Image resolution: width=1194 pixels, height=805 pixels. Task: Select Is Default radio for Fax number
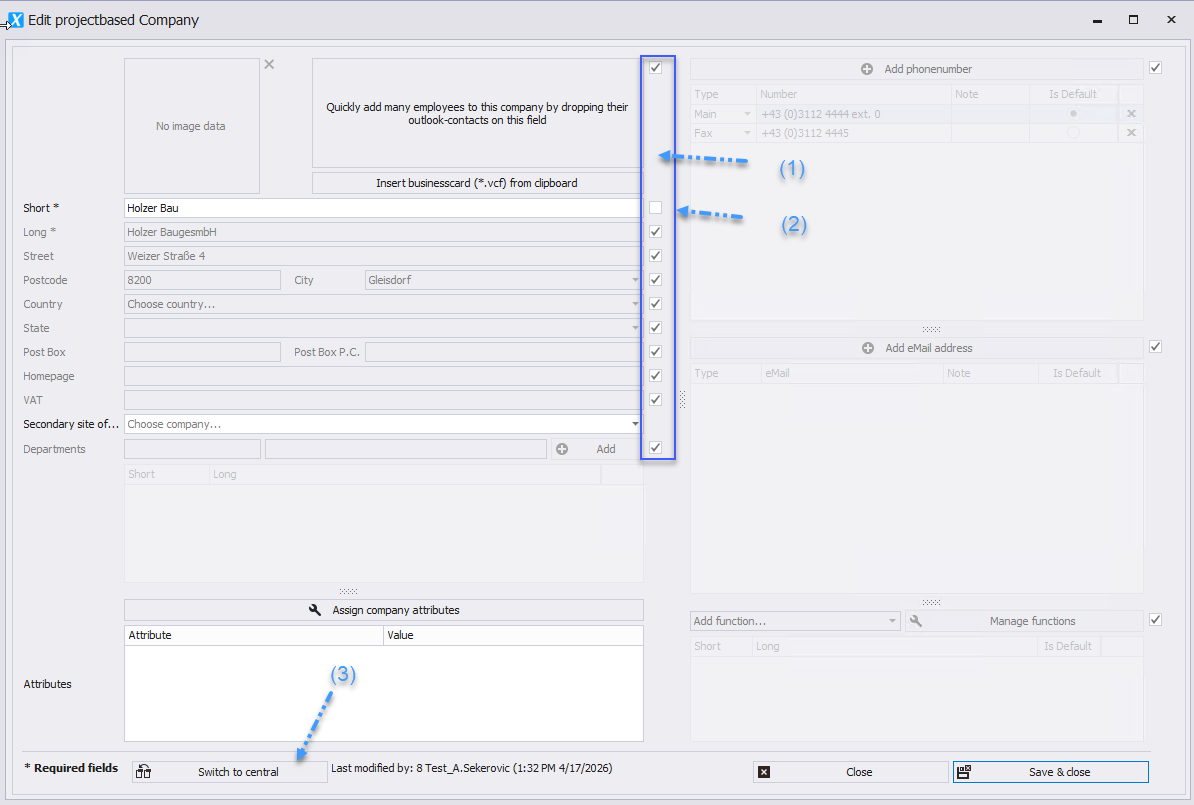coord(1073,133)
